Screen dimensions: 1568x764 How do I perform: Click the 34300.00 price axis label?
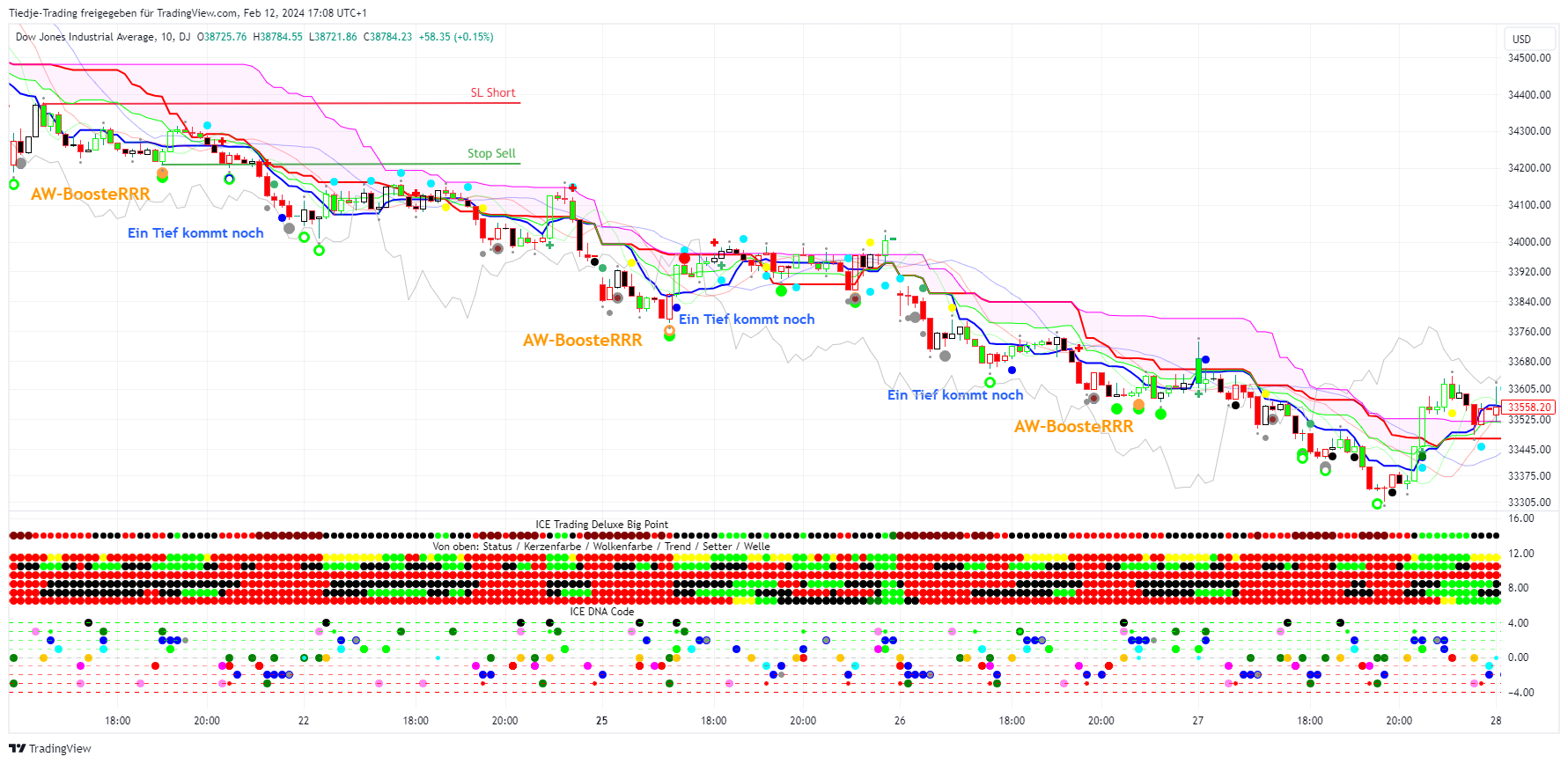coord(1529,131)
